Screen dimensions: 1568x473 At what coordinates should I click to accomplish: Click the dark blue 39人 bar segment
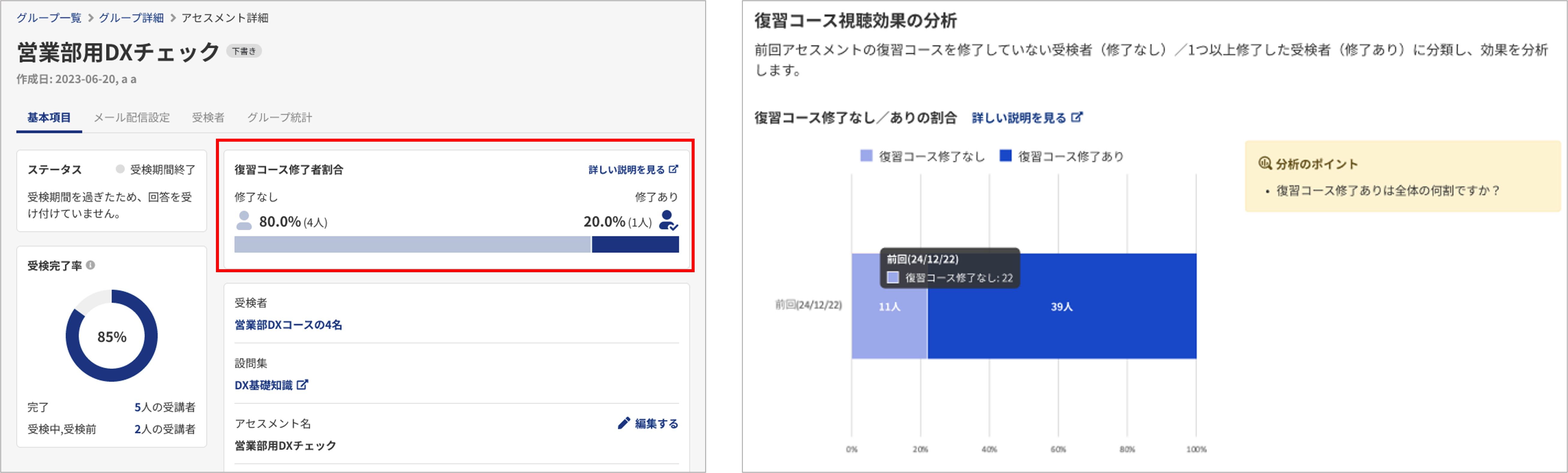1061,306
